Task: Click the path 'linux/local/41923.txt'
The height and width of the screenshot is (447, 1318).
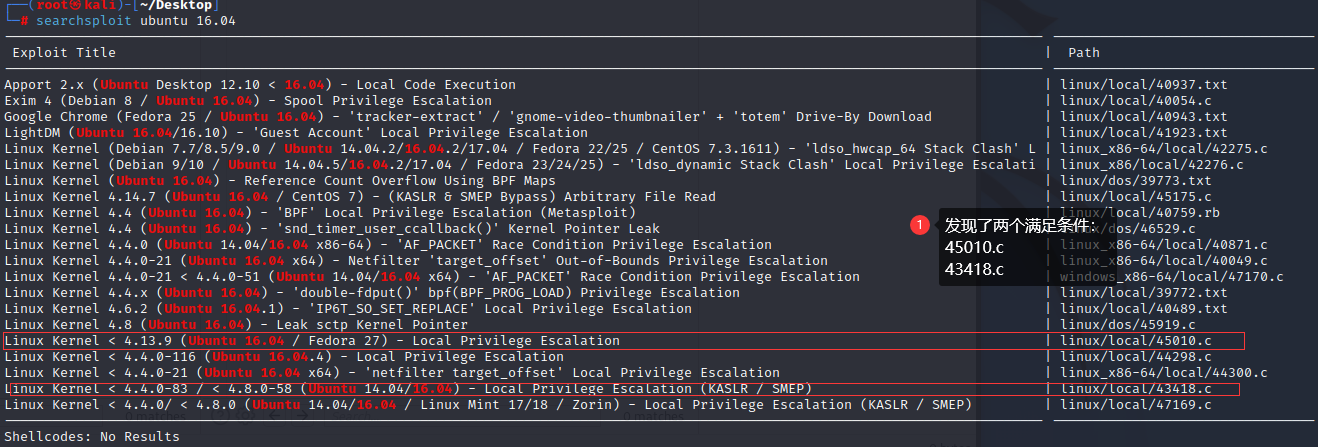Action: (x=1144, y=133)
